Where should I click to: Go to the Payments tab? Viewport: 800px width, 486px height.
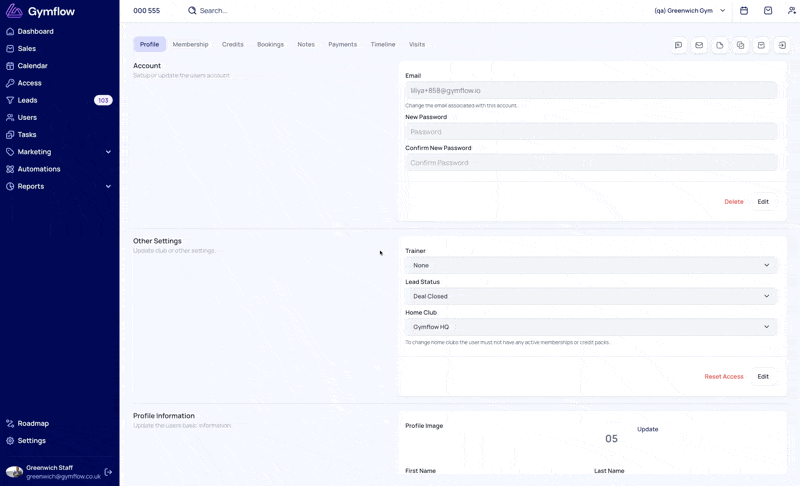click(342, 44)
